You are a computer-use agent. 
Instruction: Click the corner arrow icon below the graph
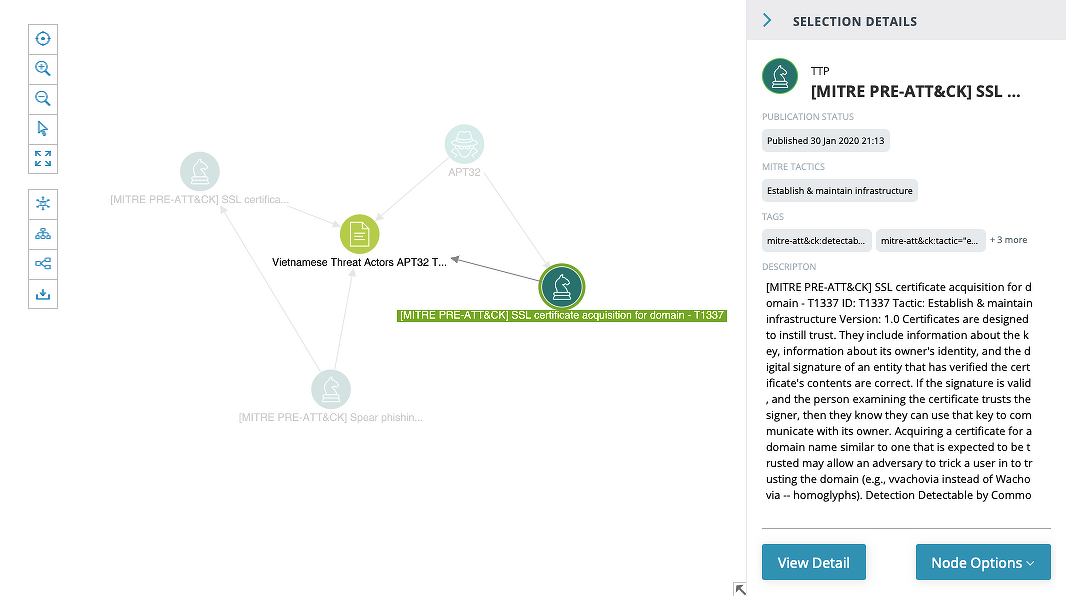pyautogui.click(x=740, y=589)
